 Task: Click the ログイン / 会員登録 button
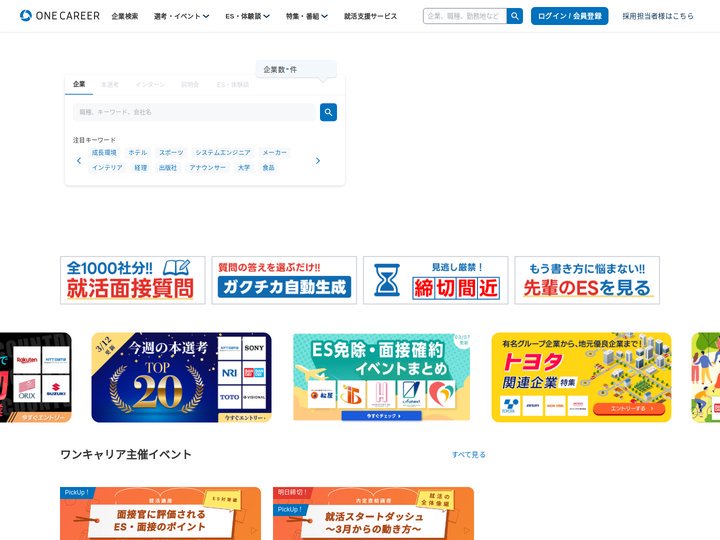click(569, 16)
